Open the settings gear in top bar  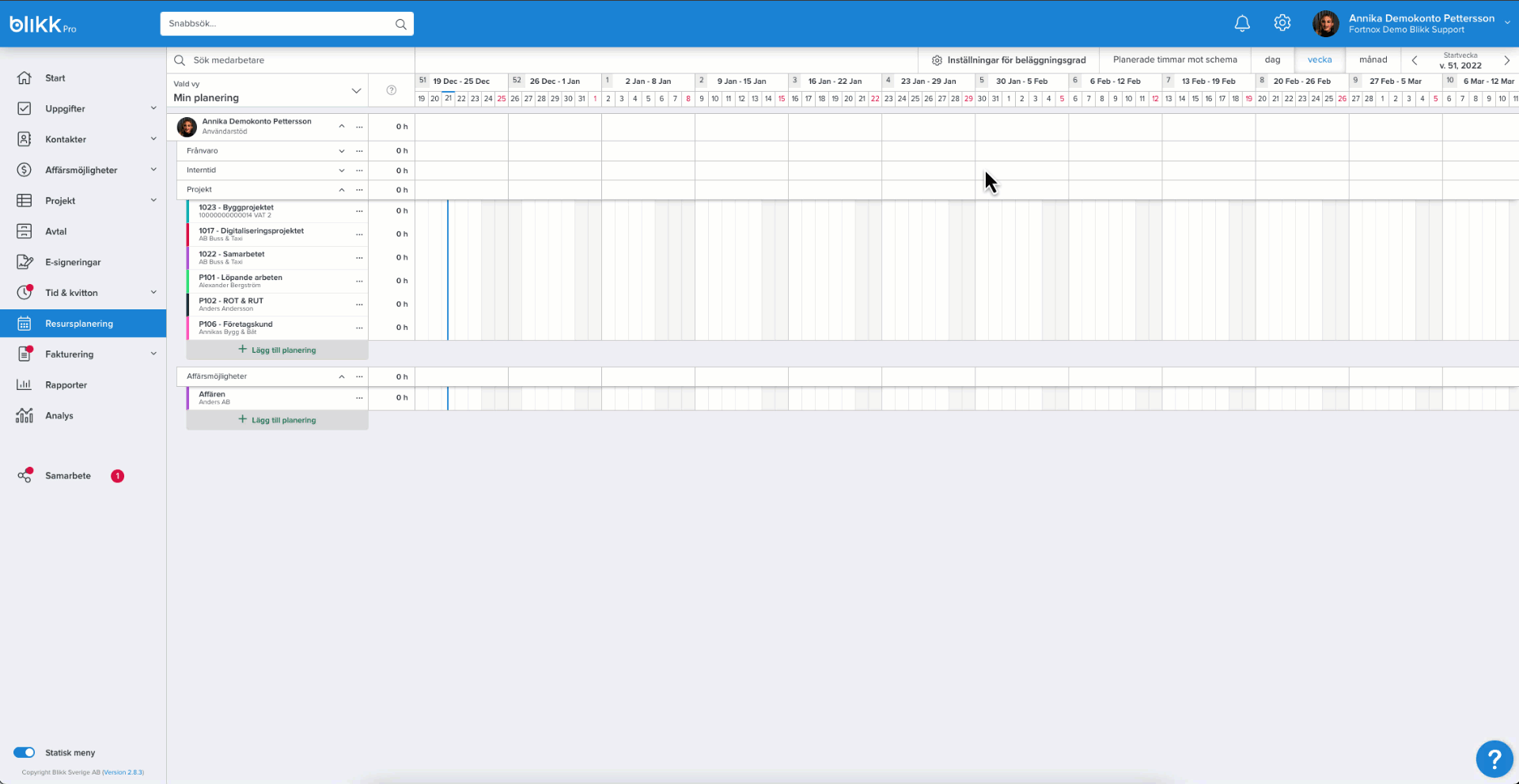pyautogui.click(x=1282, y=24)
